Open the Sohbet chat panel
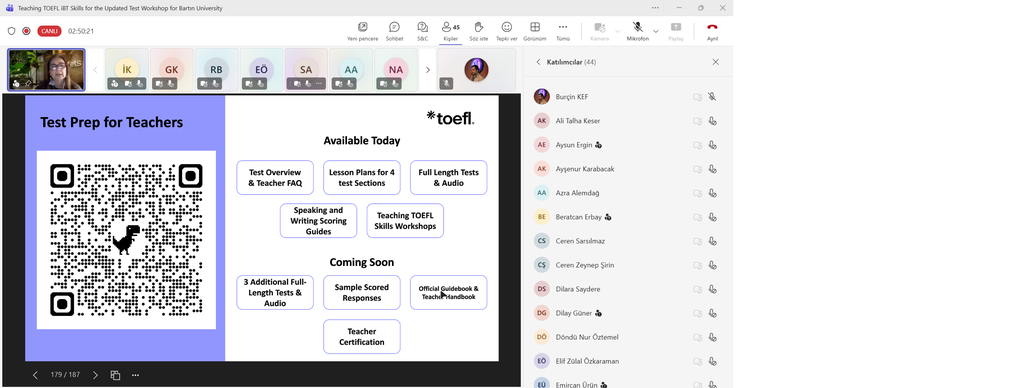The image size is (1024, 388). (394, 31)
